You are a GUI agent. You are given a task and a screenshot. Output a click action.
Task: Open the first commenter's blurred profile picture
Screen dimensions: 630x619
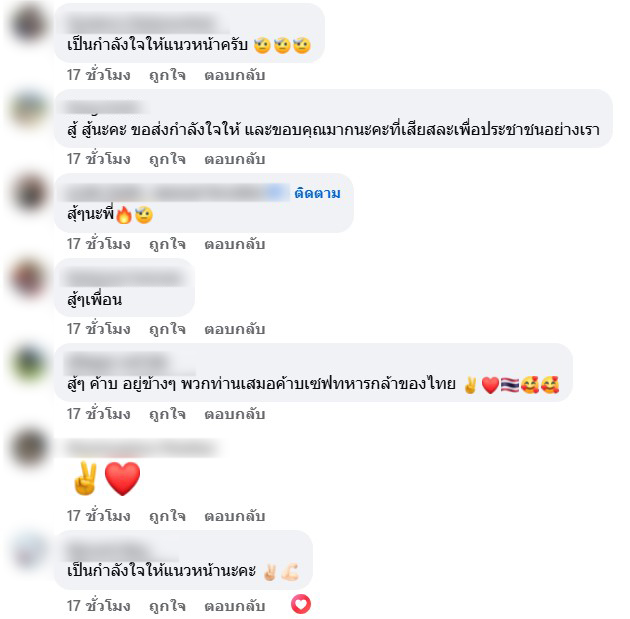click(x=29, y=23)
